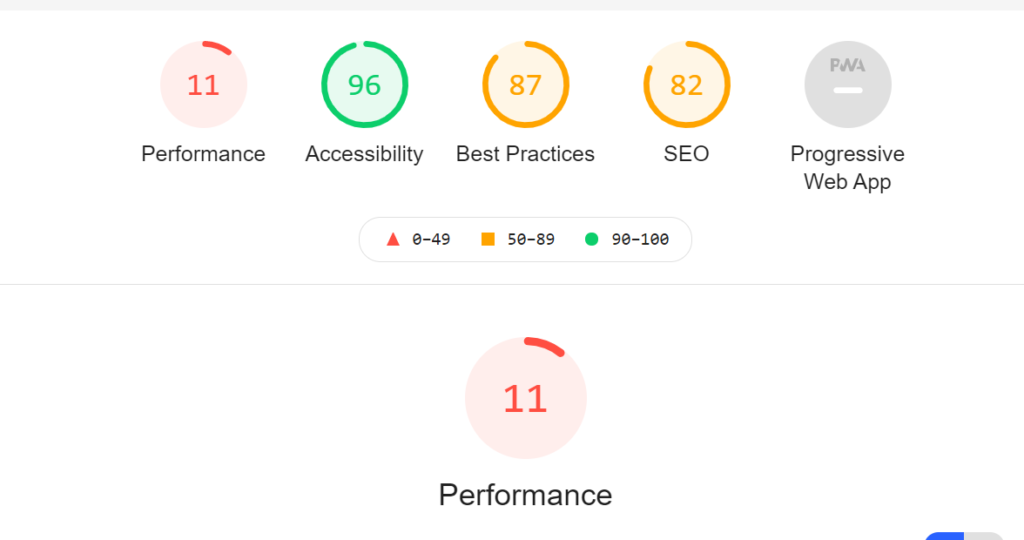The width and height of the screenshot is (1024, 540).
Task: Go to the Accessibility category label
Action: tap(364, 154)
